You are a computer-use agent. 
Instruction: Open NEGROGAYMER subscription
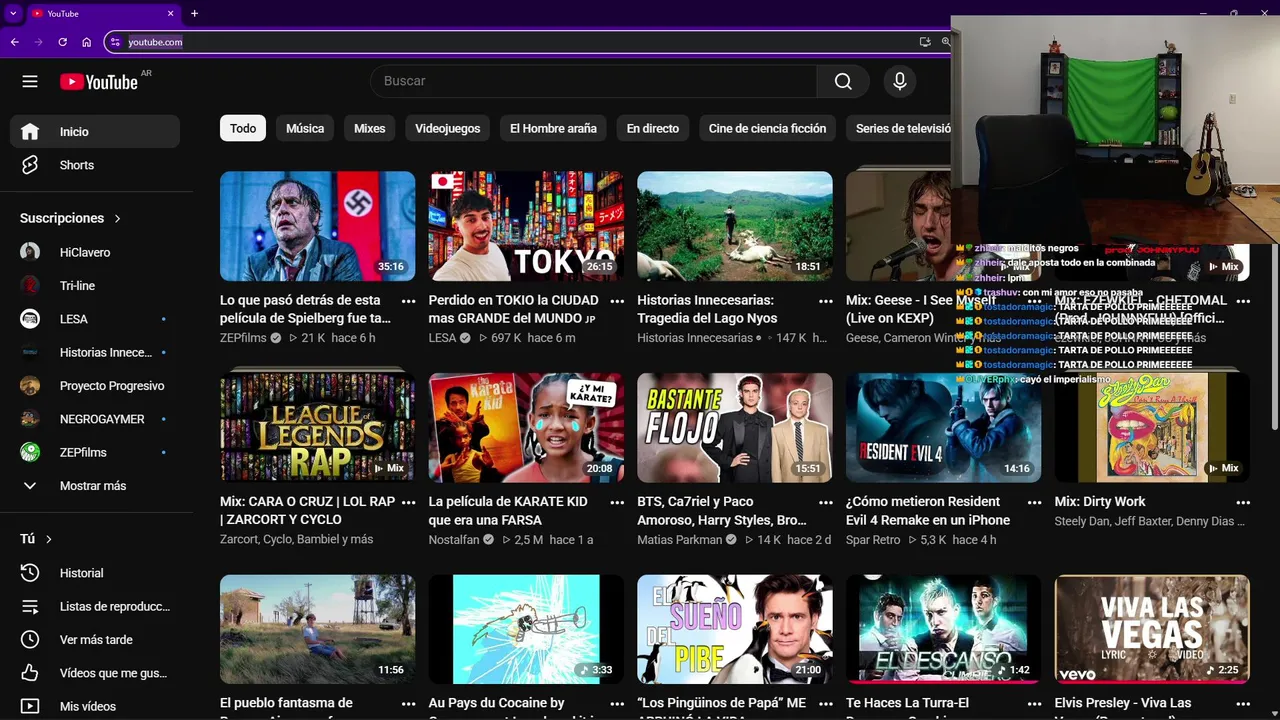pyautogui.click(x=95, y=419)
